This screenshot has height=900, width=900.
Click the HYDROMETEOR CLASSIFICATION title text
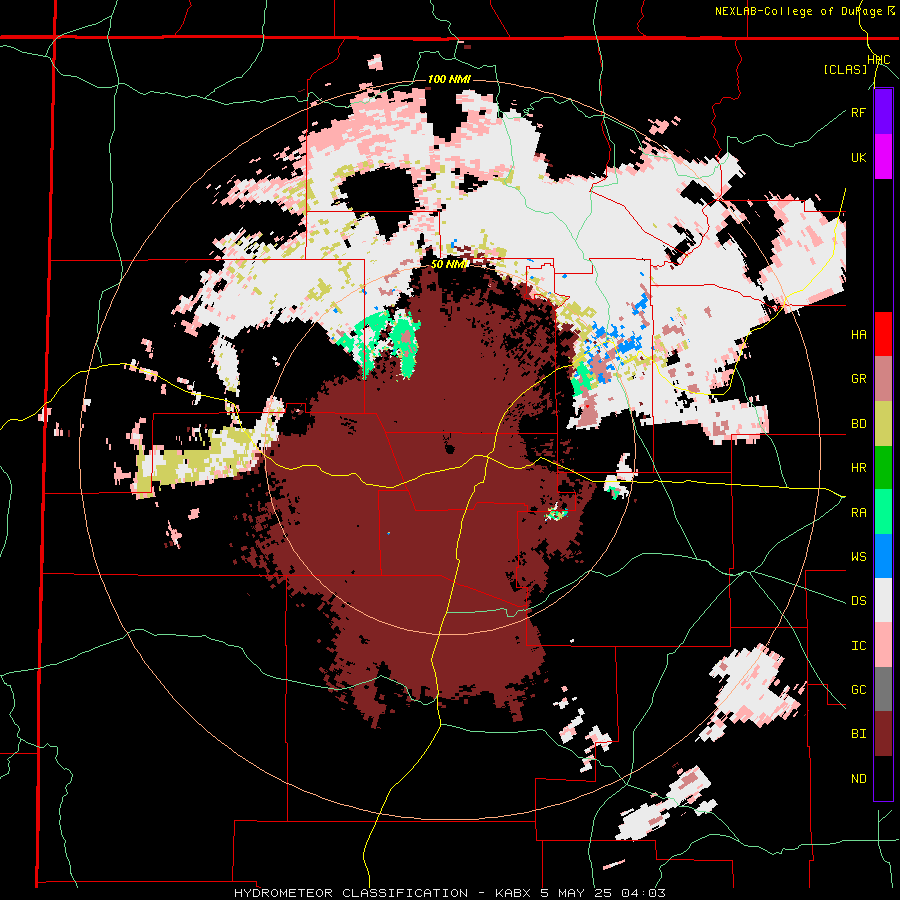pos(351,893)
